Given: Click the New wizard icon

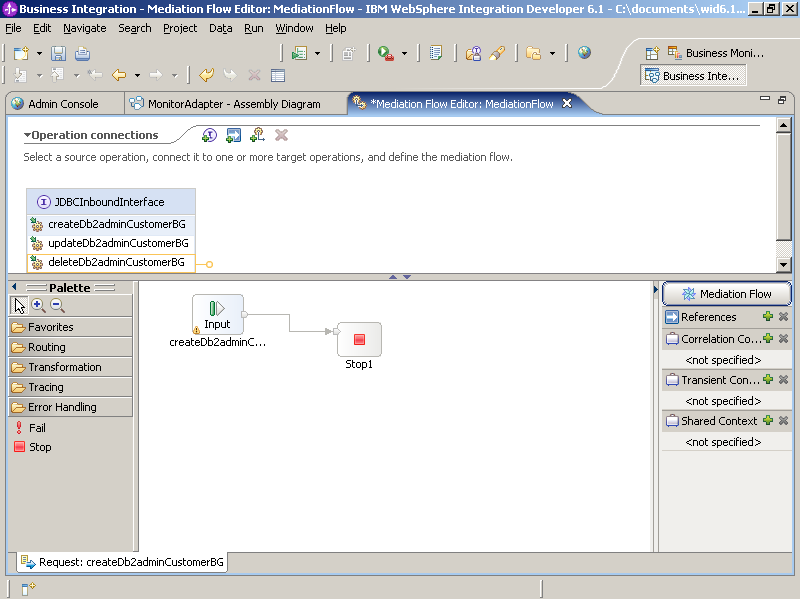Looking at the screenshot, I should [x=21, y=54].
